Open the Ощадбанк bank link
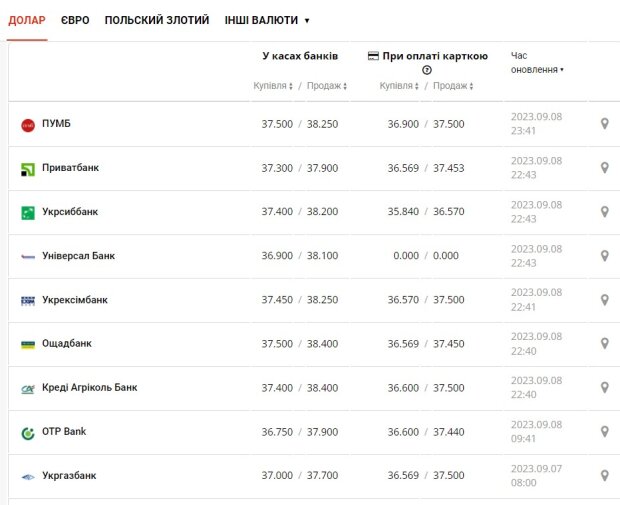This screenshot has width=620, height=505. [67, 343]
